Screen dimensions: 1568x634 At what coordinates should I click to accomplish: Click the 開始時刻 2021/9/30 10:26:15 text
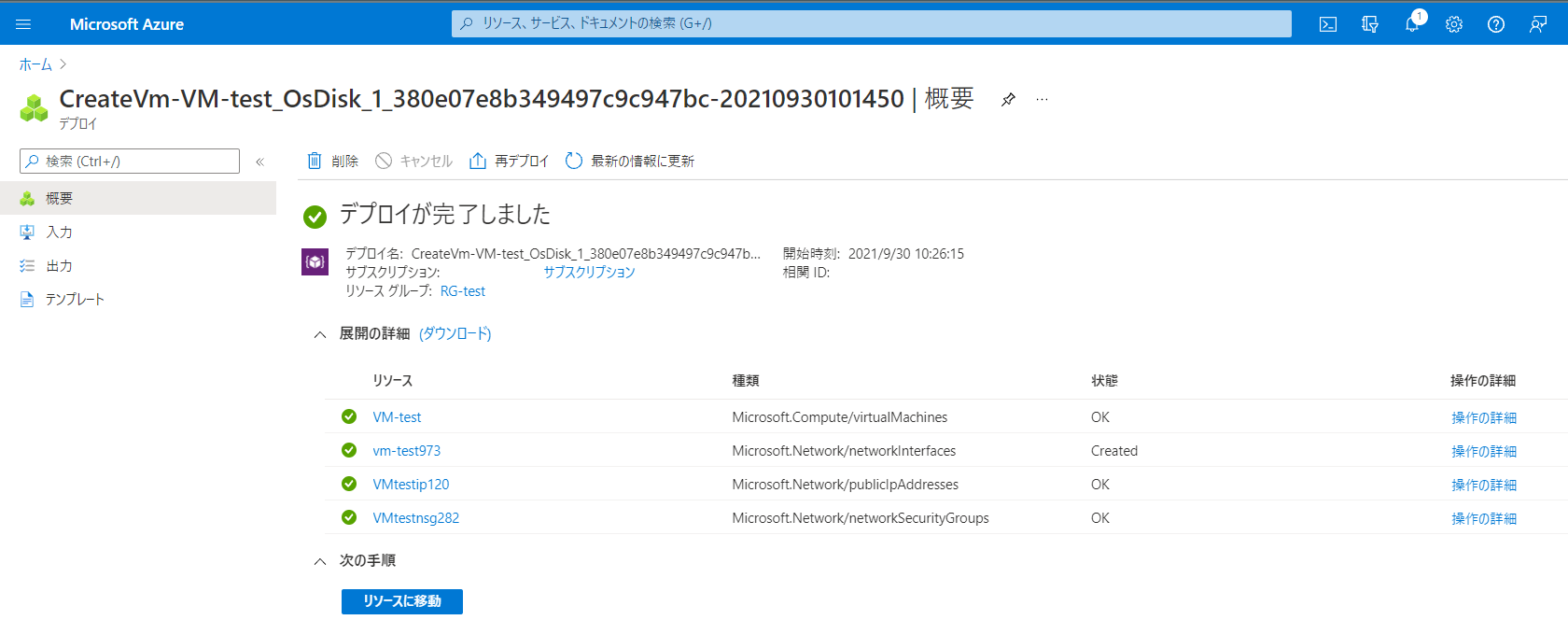click(874, 254)
